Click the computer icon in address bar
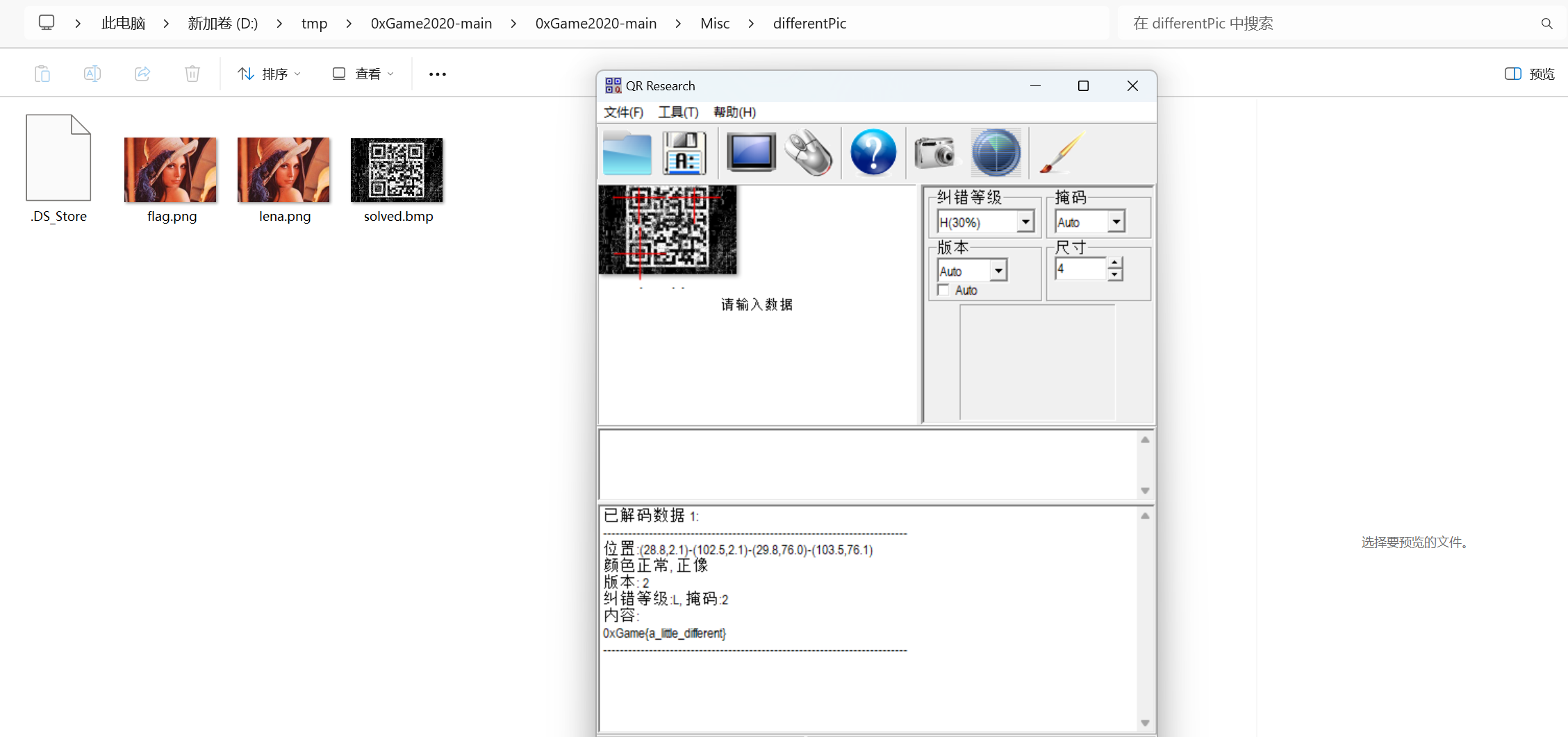The width and height of the screenshot is (1568, 737). coord(47,23)
